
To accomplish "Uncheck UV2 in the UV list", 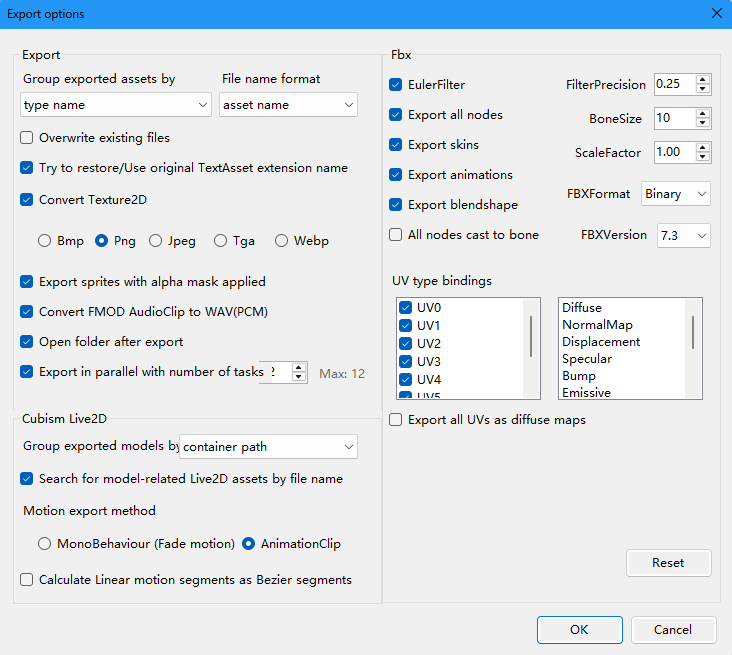I will tap(406, 344).
